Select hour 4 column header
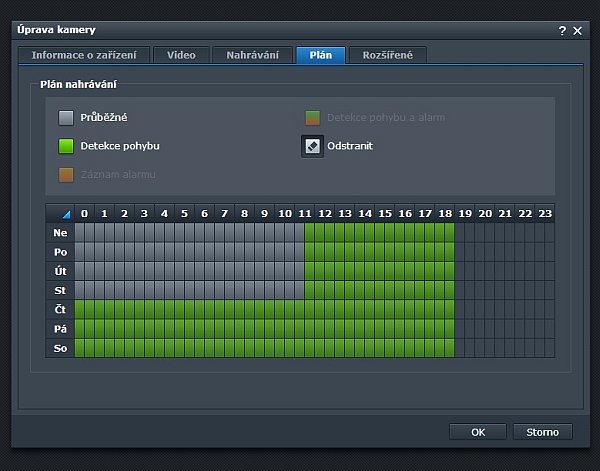 [x=165, y=213]
